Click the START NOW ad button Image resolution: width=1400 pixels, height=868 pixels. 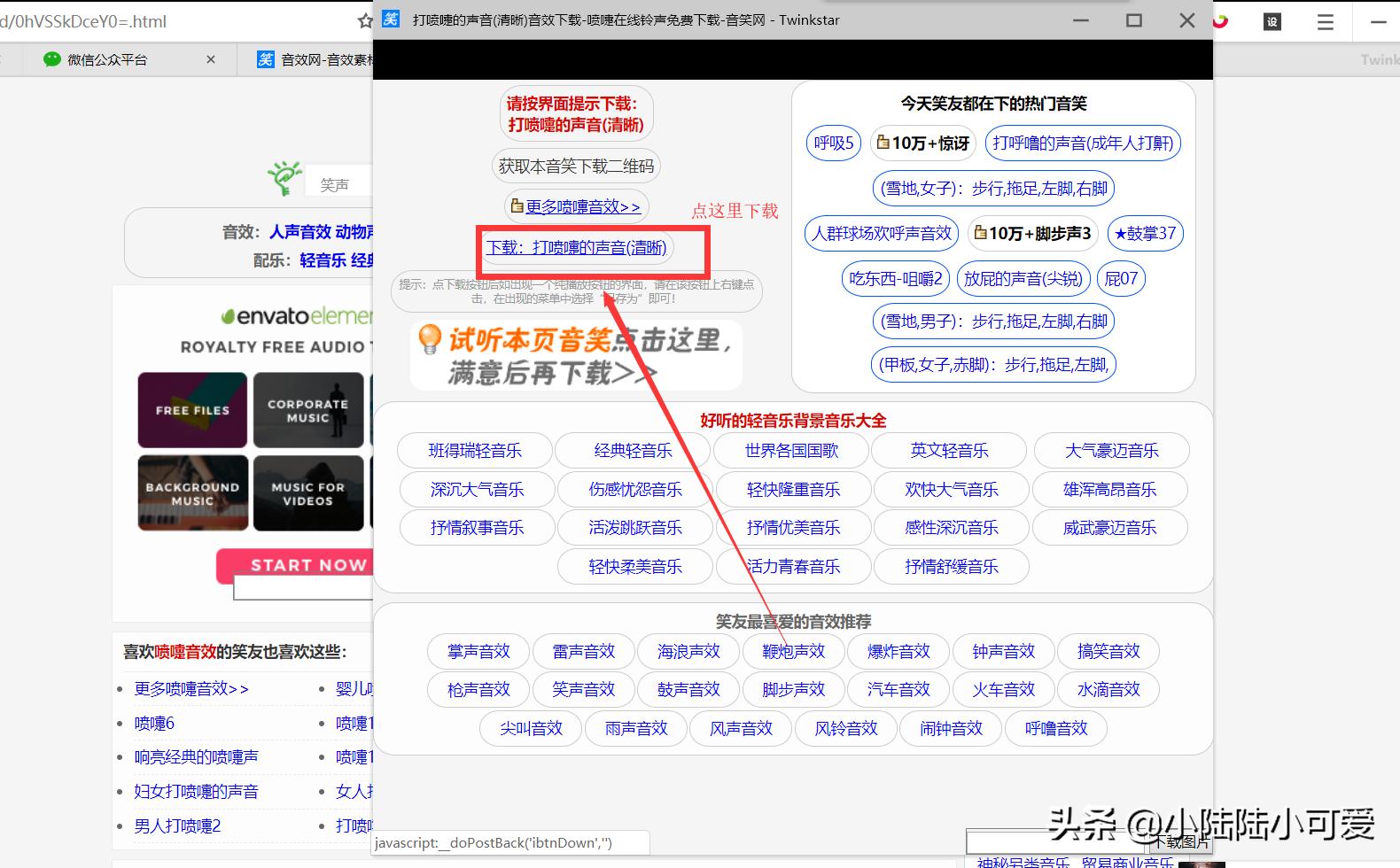tap(295, 565)
